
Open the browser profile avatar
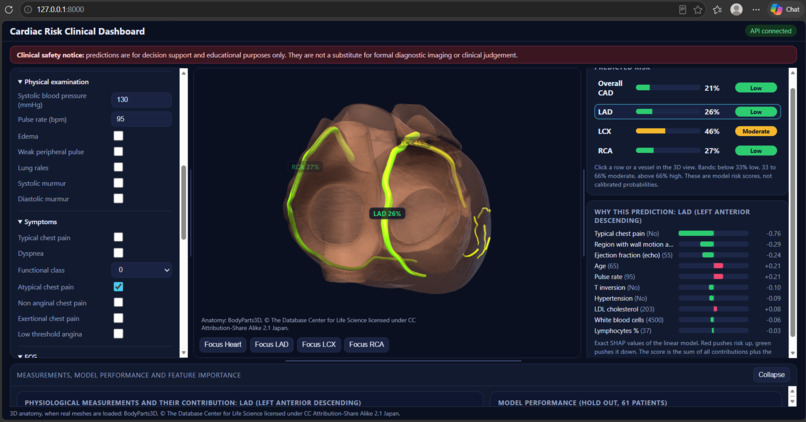(737, 9)
